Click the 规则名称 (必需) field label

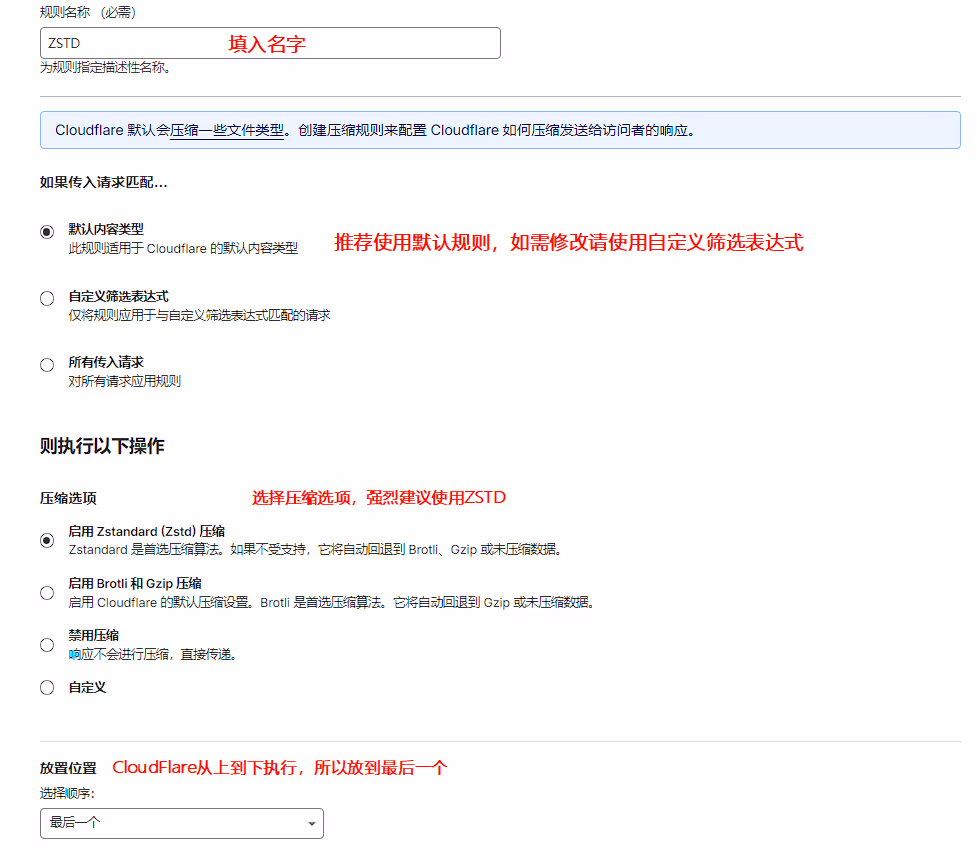point(88,13)
